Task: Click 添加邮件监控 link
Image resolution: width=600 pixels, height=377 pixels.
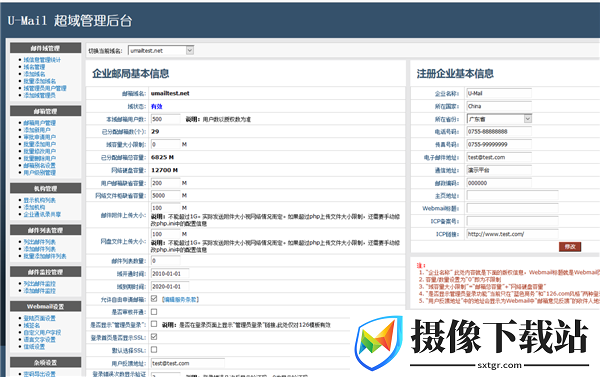Action: pyautogui.click(x=39, y=291)
